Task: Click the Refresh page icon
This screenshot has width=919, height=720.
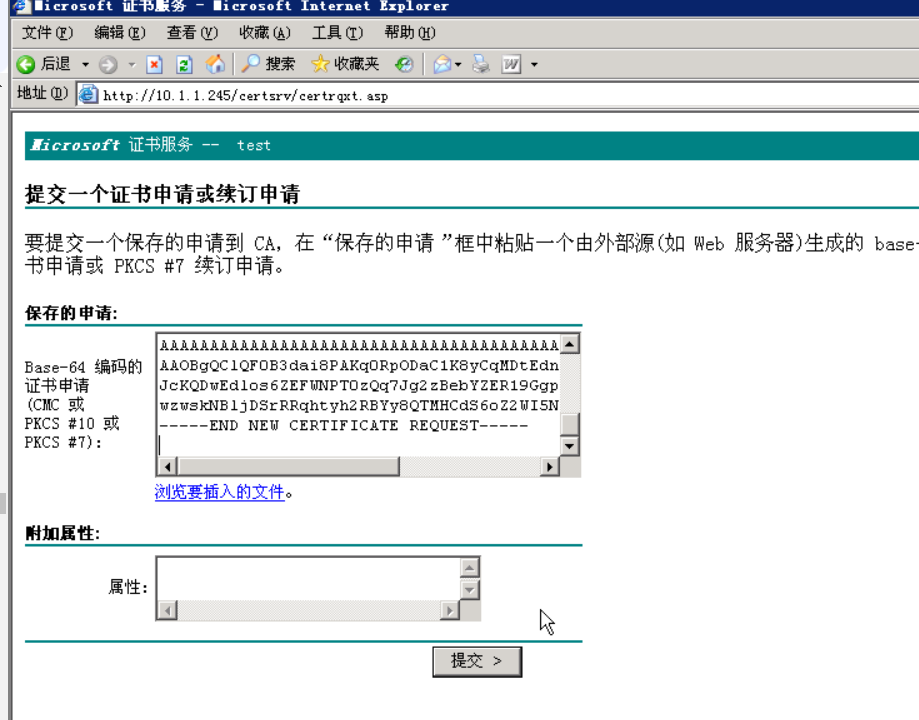Action: tap(185, 64)
